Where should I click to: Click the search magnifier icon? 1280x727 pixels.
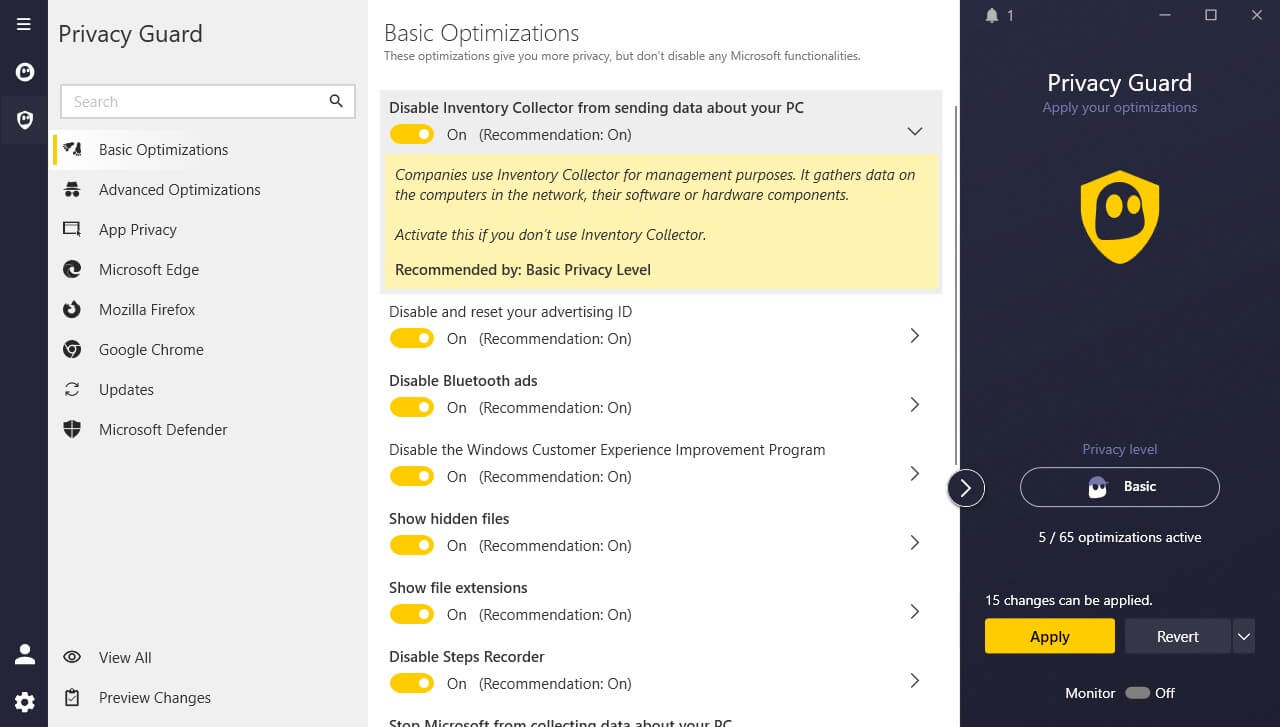(336, 101)
